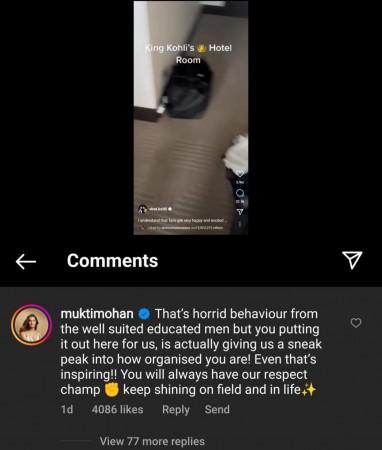This screenshot has width=382, height=450.
Task: Go back using the left arrow
Action: (x=26, y=261)
